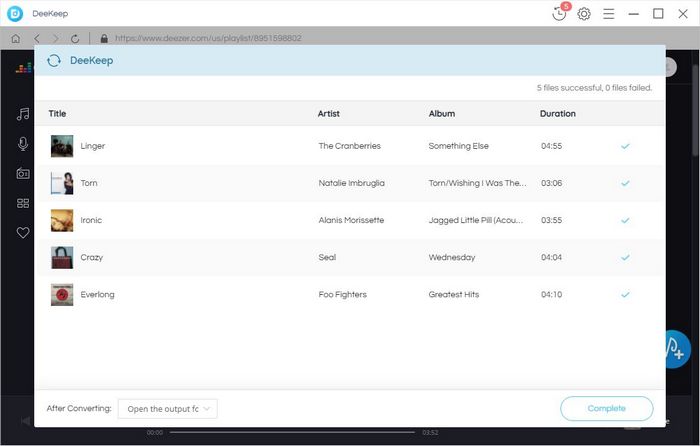Click duration 03:55

coord(551,220)
